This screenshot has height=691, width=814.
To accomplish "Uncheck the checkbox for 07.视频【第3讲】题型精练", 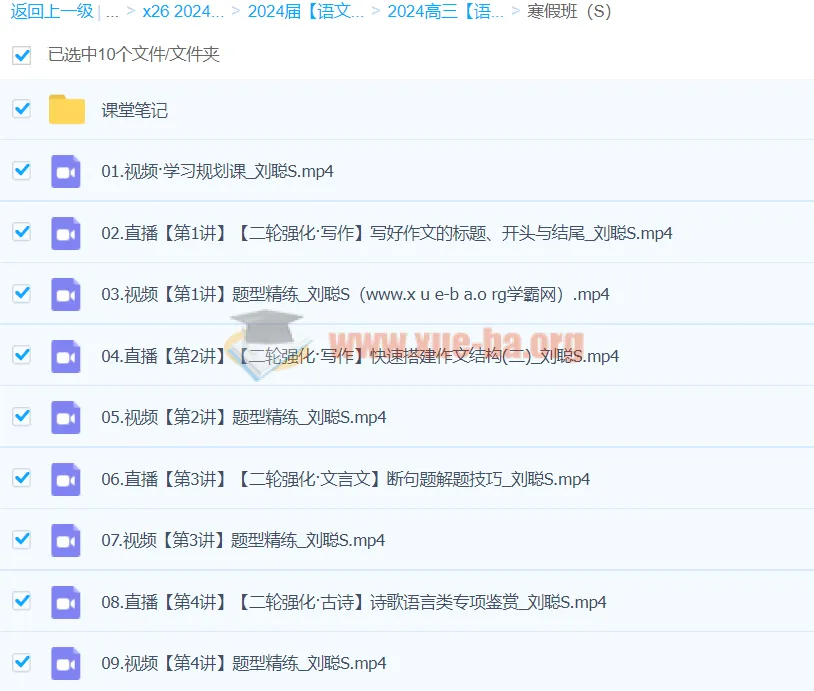I will tap(21, 540).
